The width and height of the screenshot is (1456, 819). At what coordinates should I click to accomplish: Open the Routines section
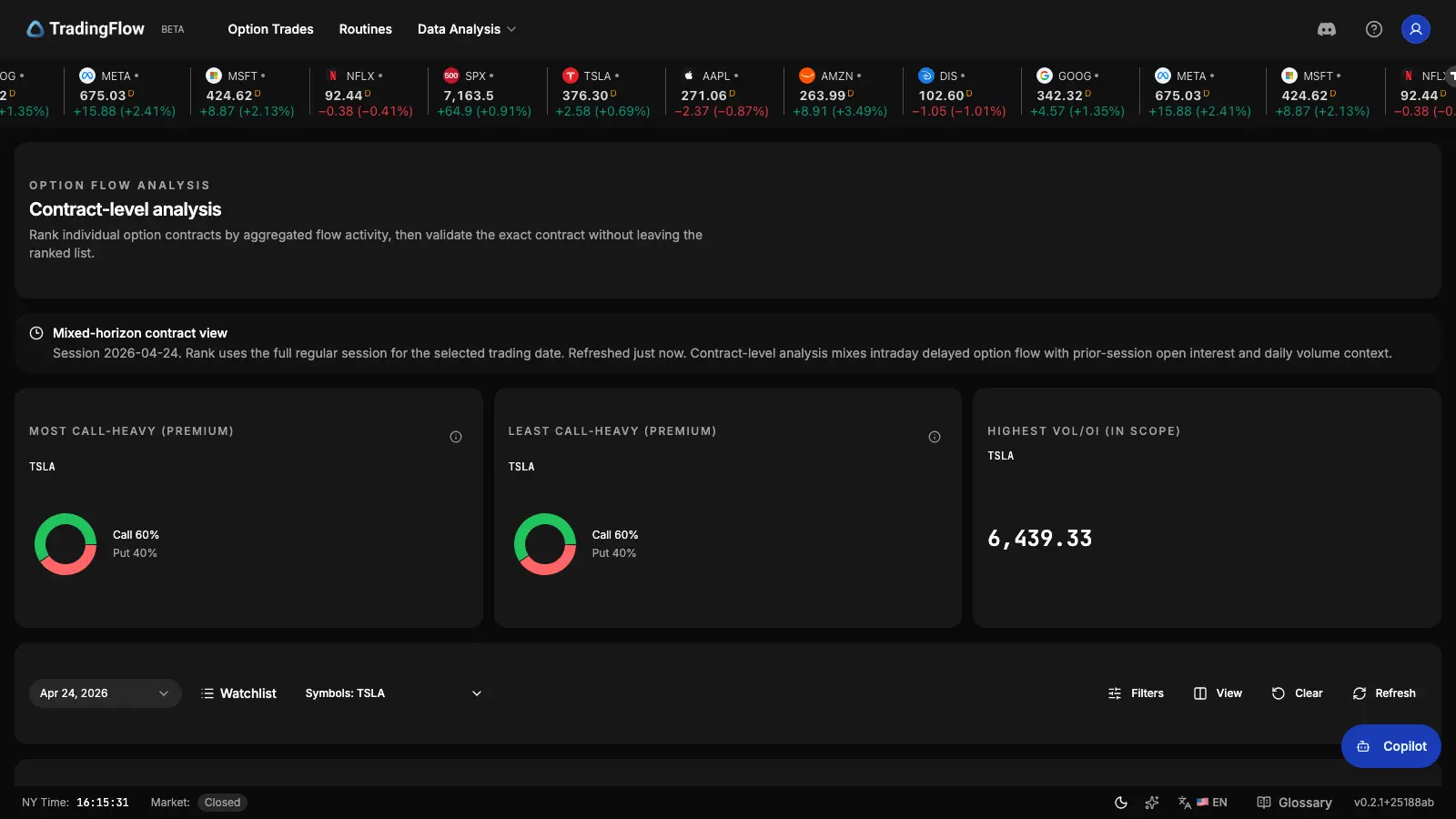(365, 28)
